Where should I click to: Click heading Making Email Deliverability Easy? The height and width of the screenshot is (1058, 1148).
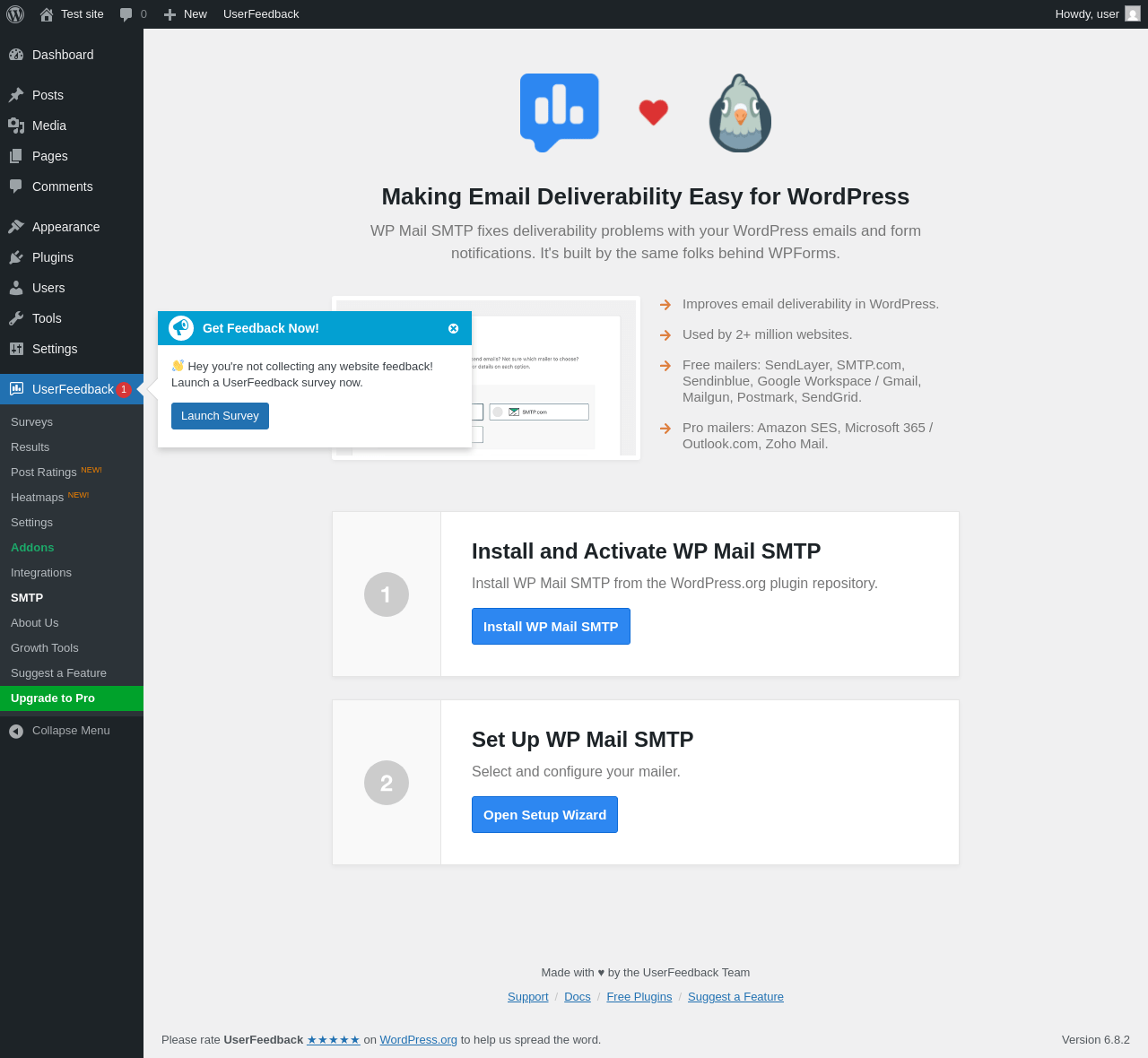[646, 196]
